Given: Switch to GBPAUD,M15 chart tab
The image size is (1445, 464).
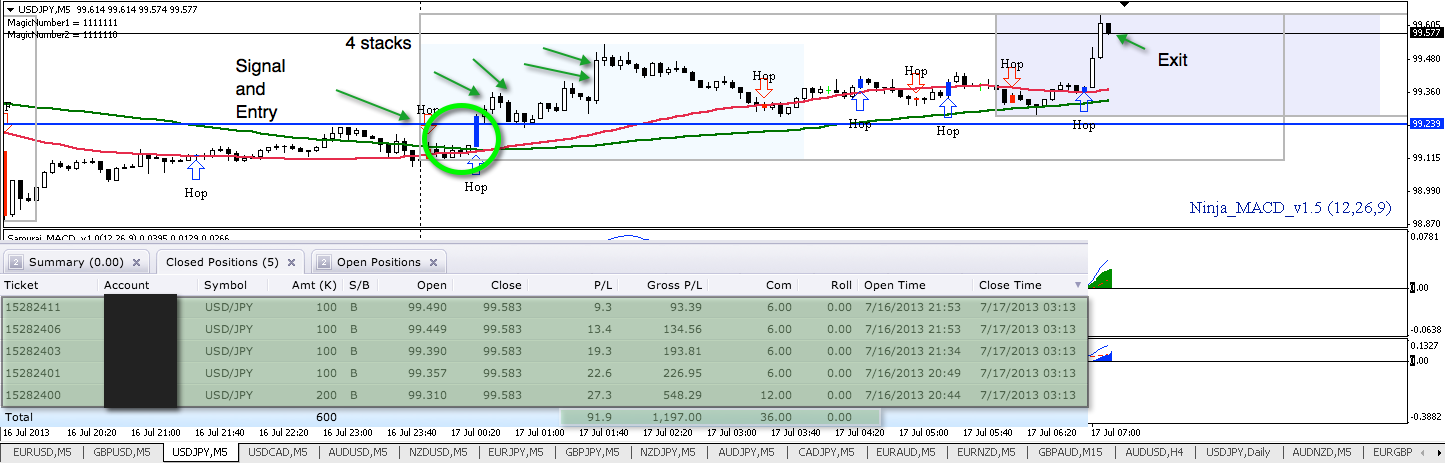Looking at the screenshot, I should click(x=1073, y=453).
